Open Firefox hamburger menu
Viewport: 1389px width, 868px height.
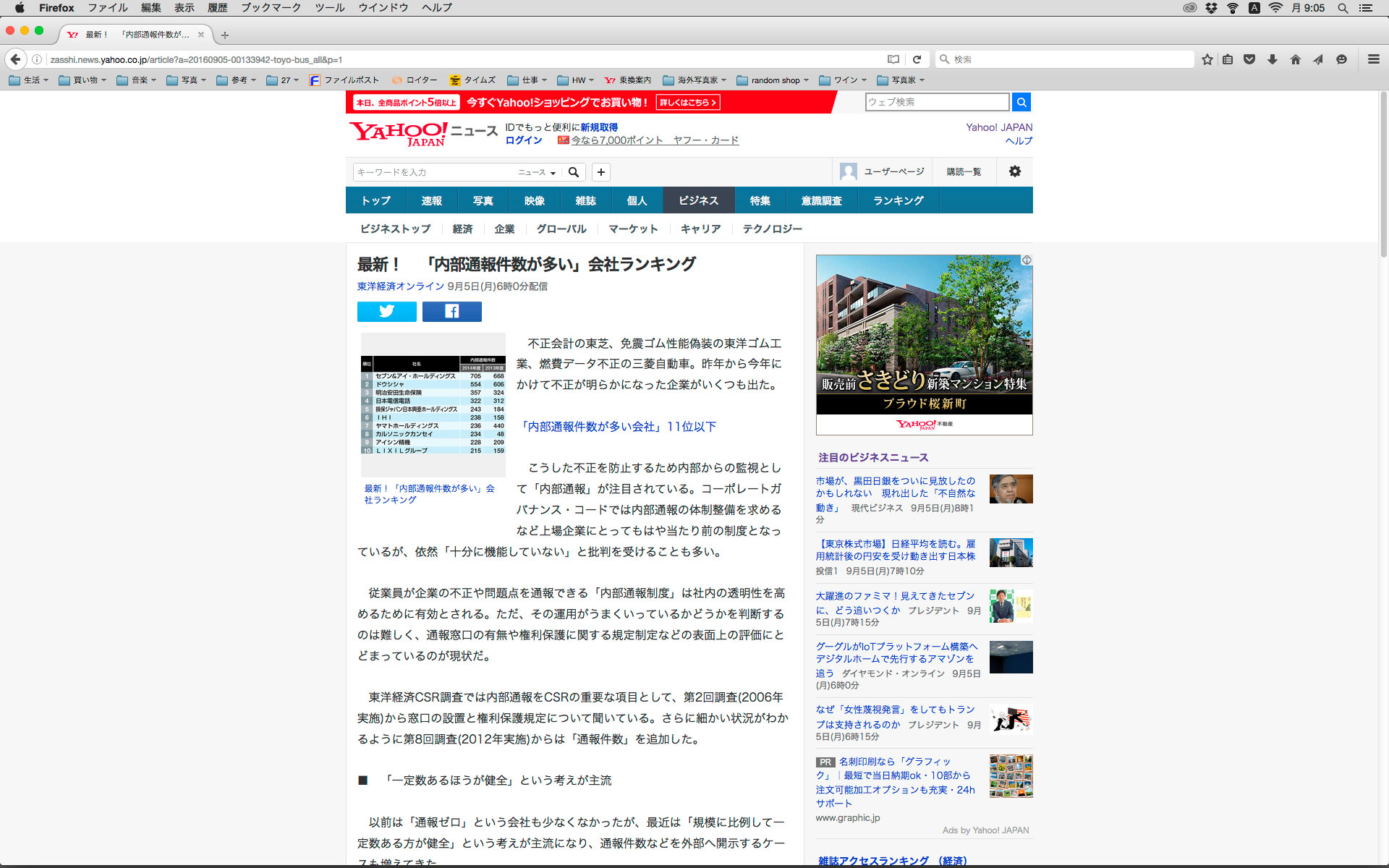(1373, 59)
